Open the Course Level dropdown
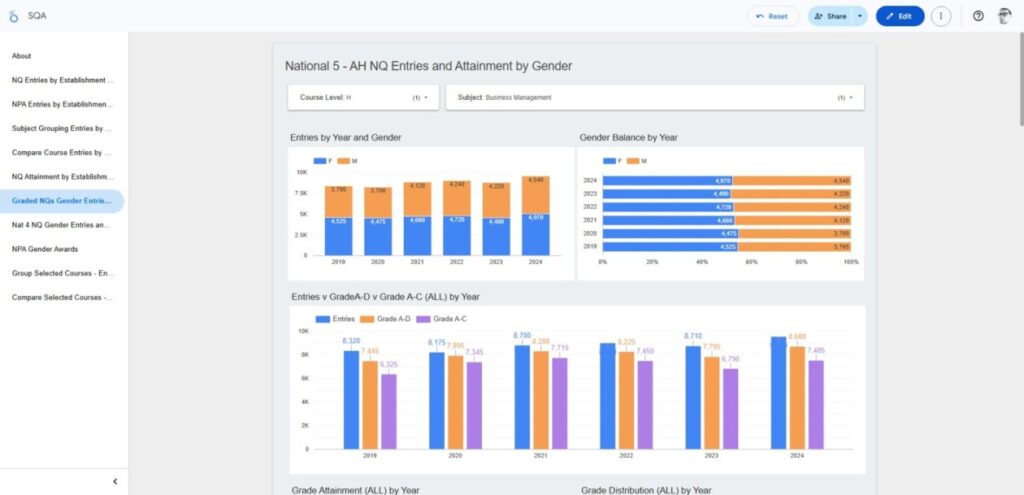This screenshot has width=1024, height=495. tap(363, 98)
